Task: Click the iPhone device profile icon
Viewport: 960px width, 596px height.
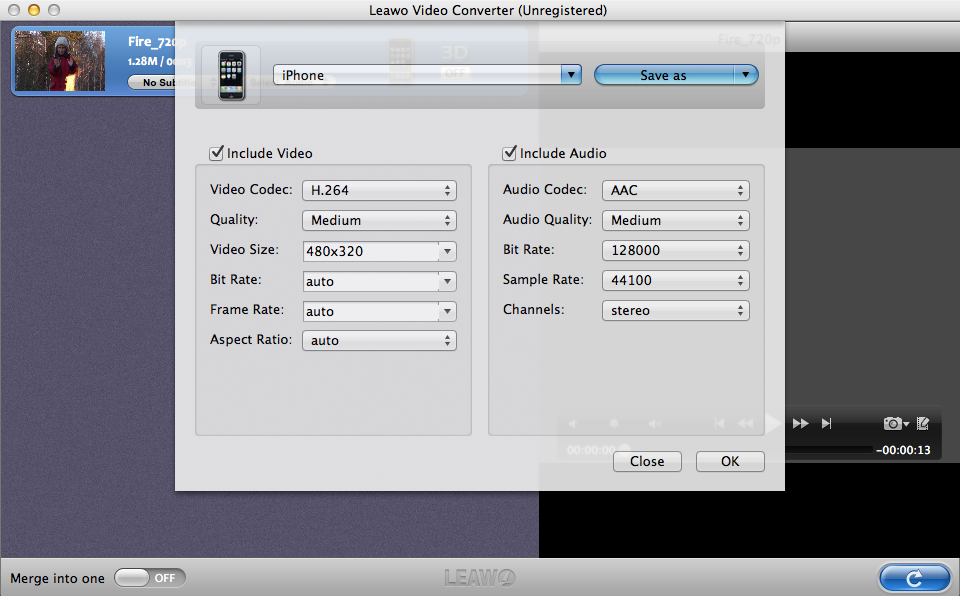Action: [231, 75]
